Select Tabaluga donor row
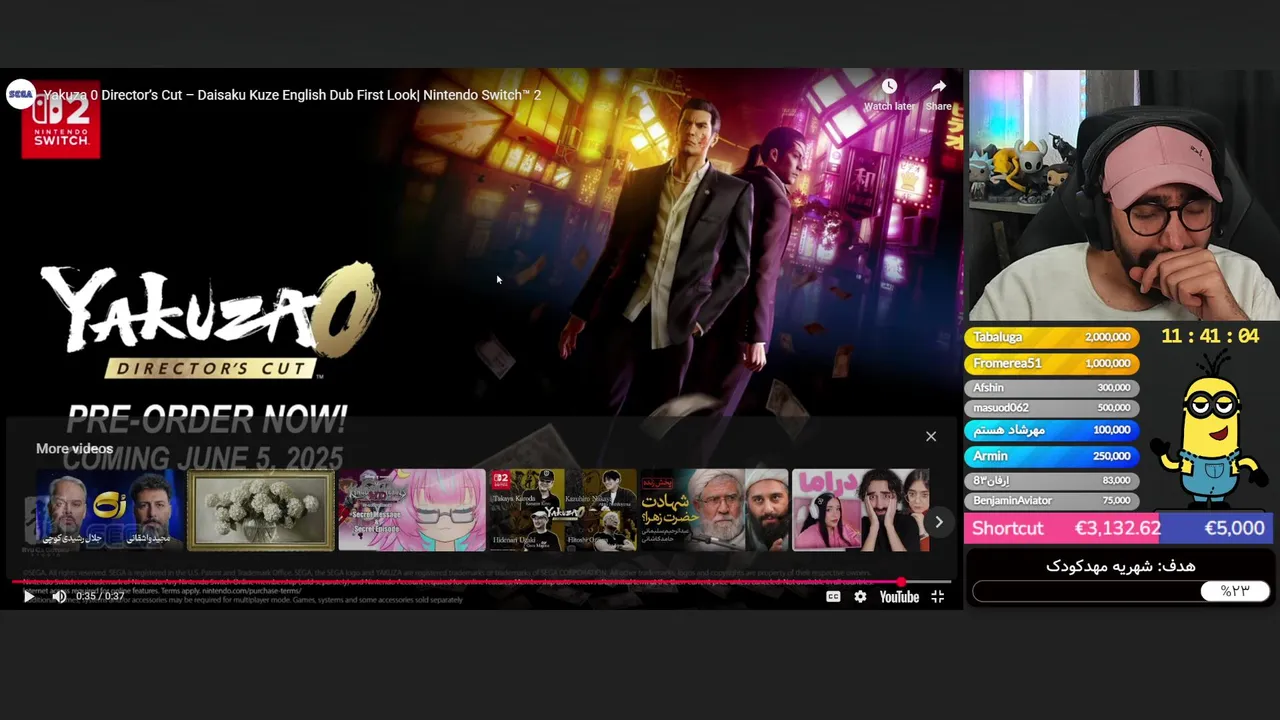This screenshot has width=1280, height=720. (x=1051, y=337)
